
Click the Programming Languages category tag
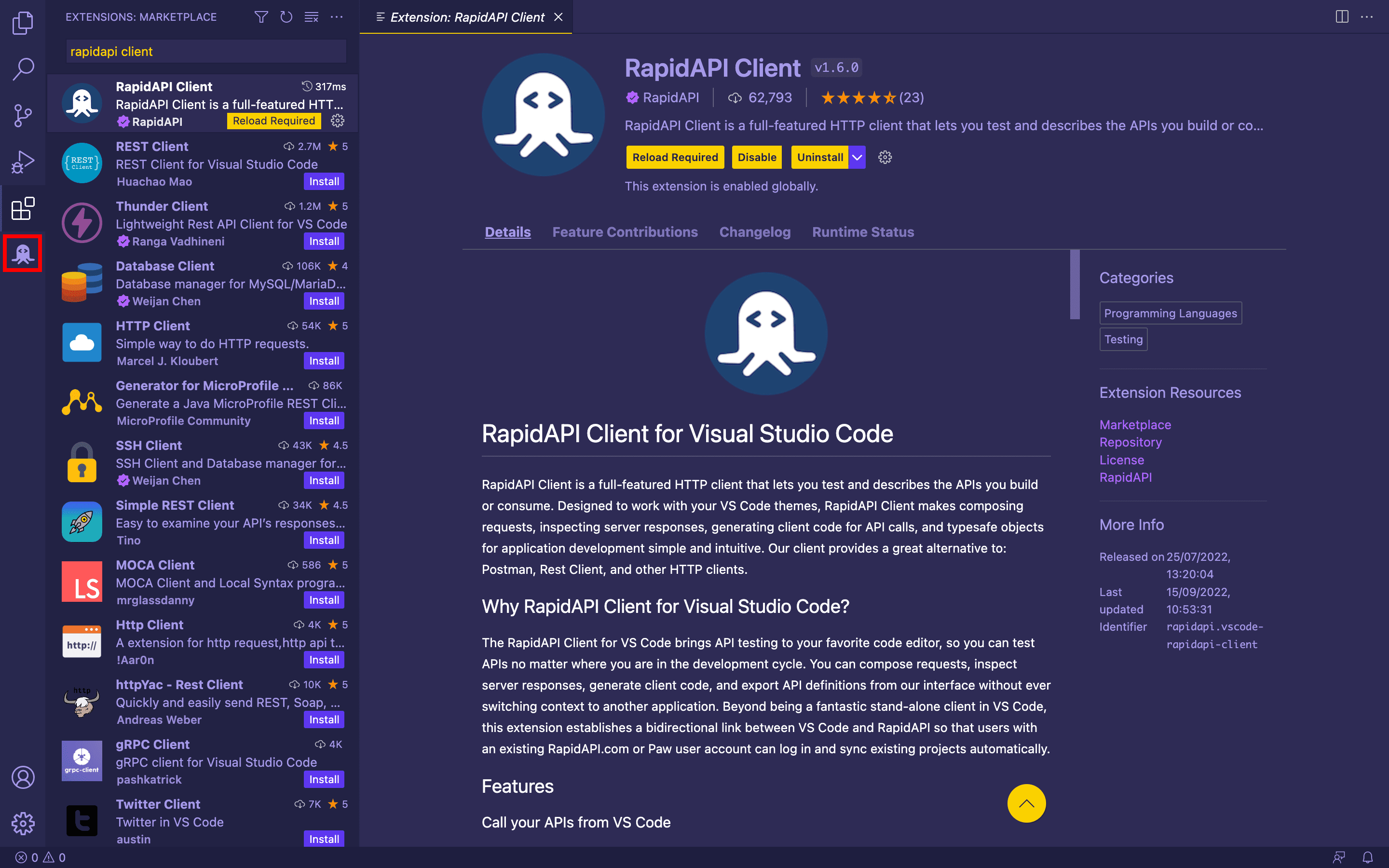[1171, 313]
